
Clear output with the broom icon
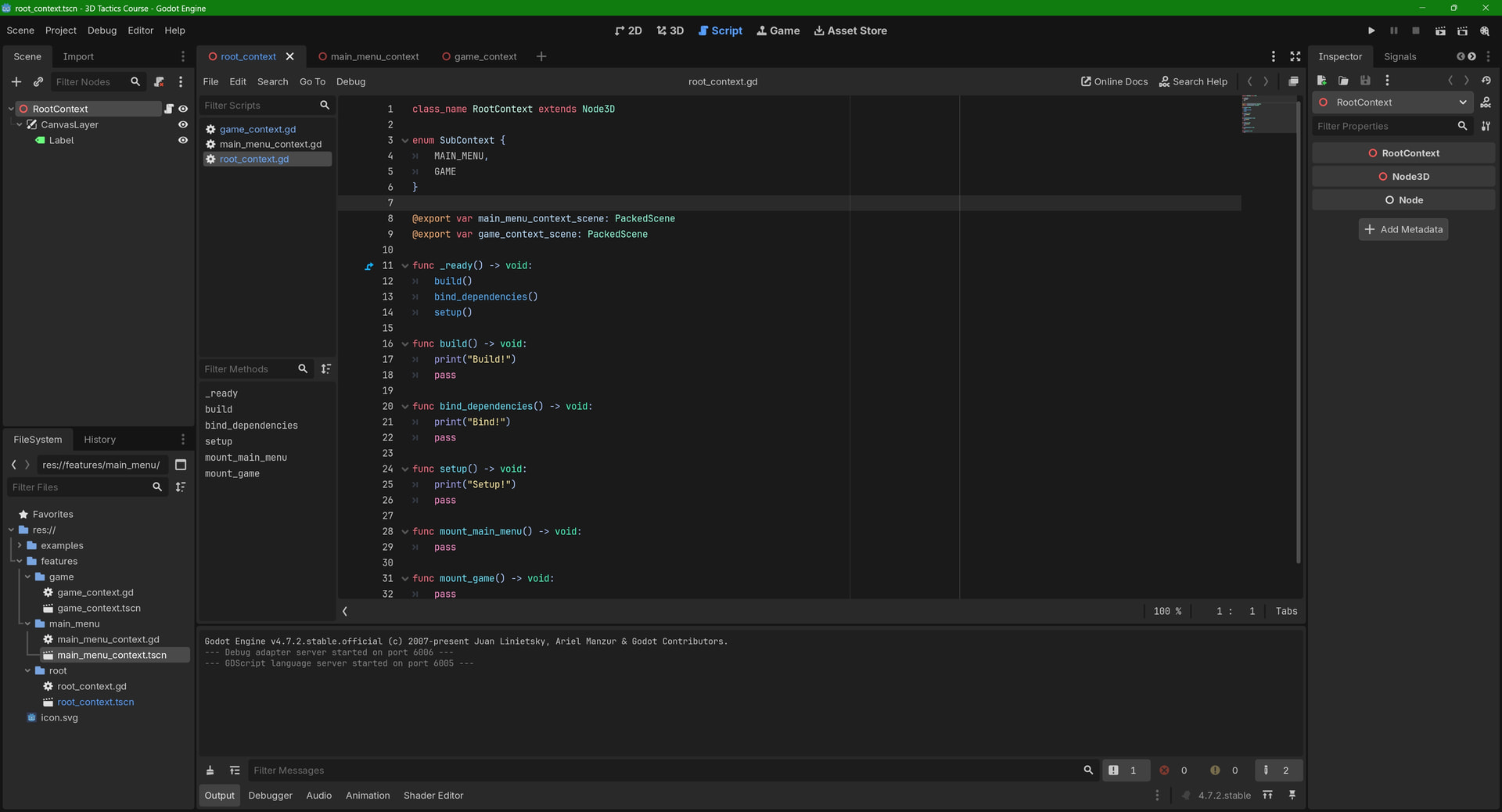tap(210, 771)
